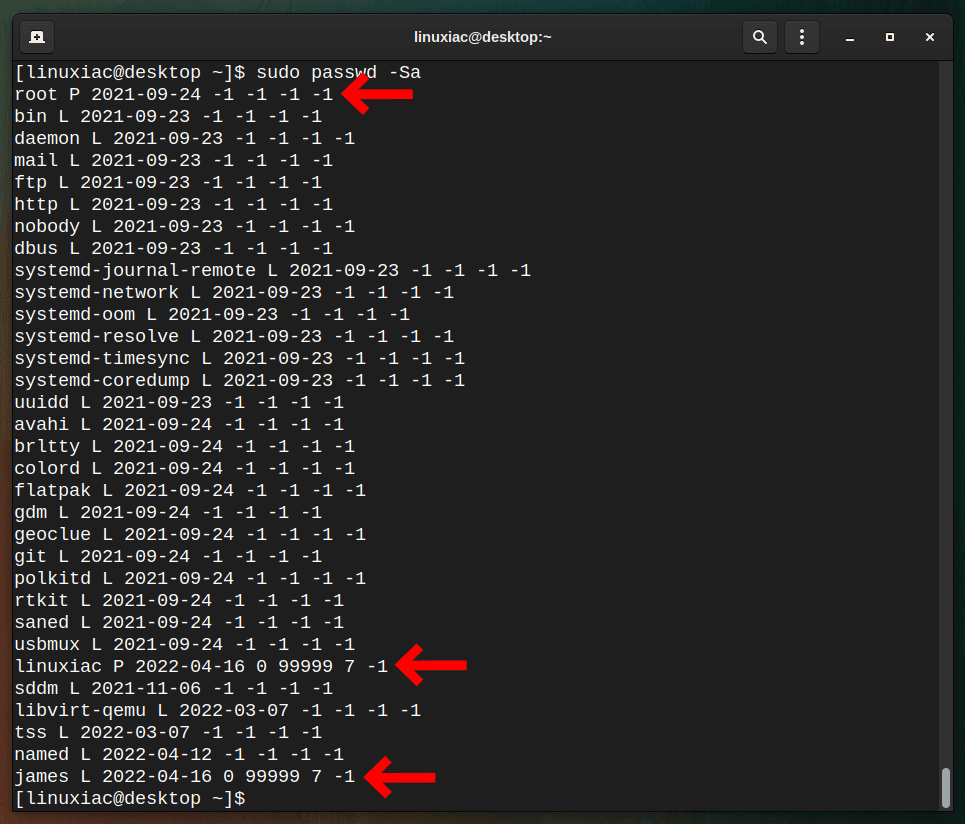
Task: Click the saned account row
Action: (x=179, y=623)
